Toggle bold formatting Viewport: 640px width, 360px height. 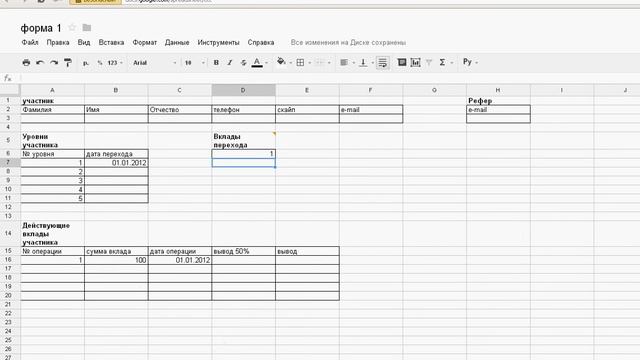pos(216,62)
